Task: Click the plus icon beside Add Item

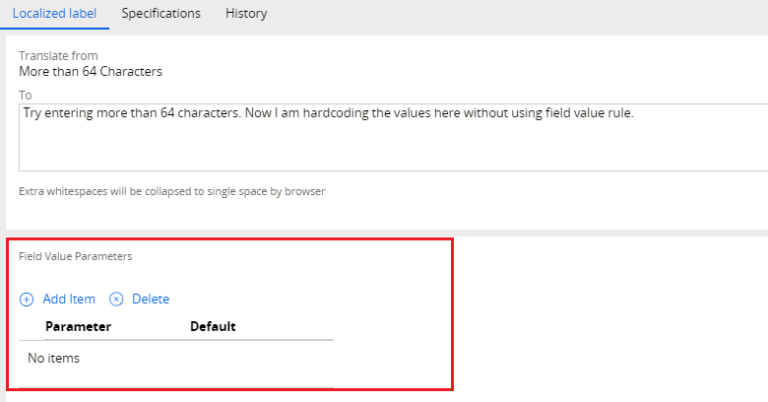Action: tap(27, 299)
